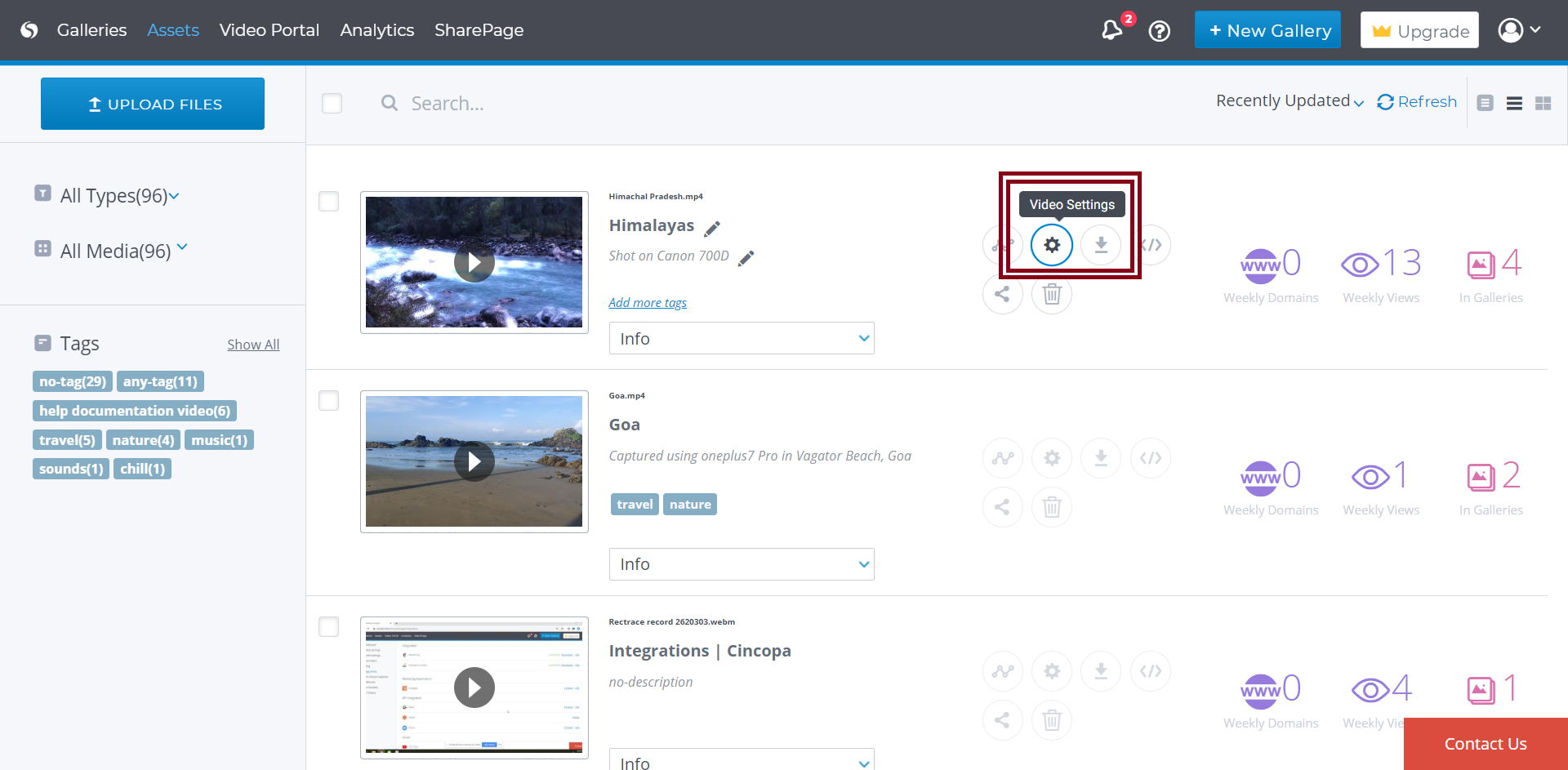Share the Goa video

click(x=1002, y=507)
